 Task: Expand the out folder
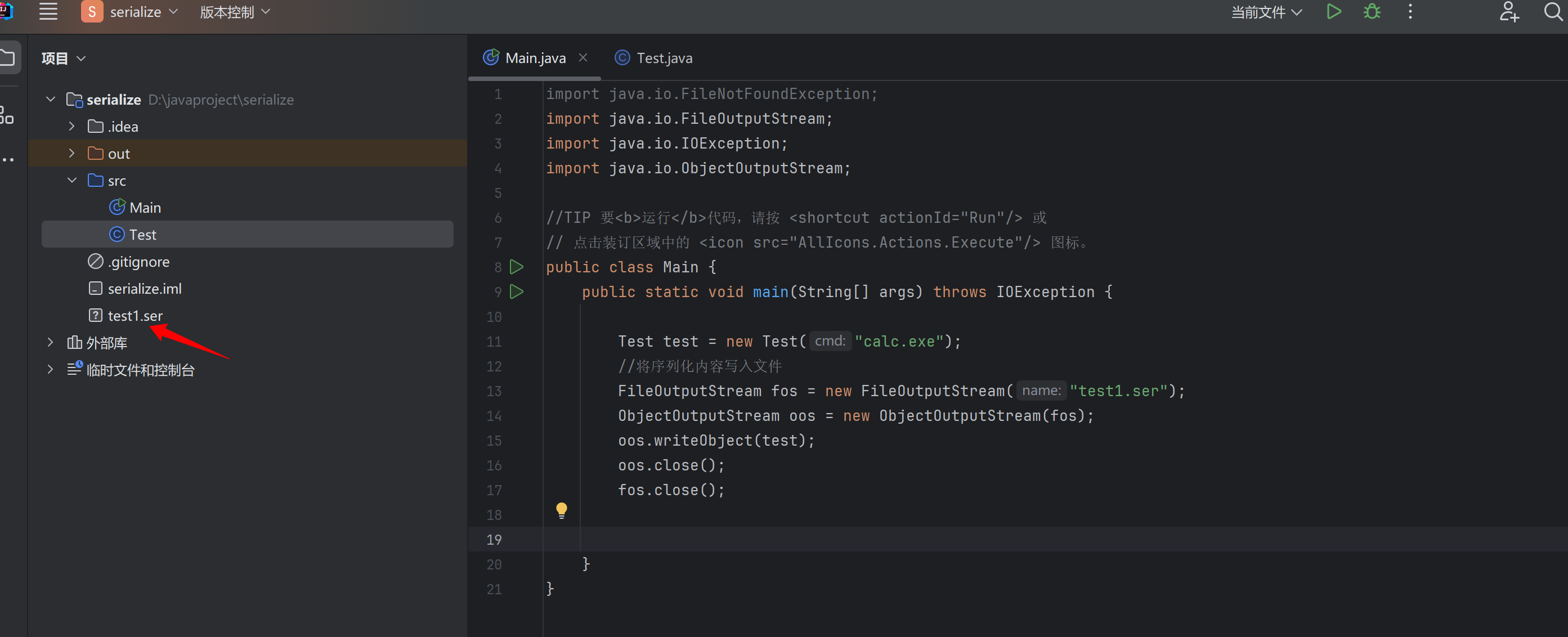click(72, 153)
